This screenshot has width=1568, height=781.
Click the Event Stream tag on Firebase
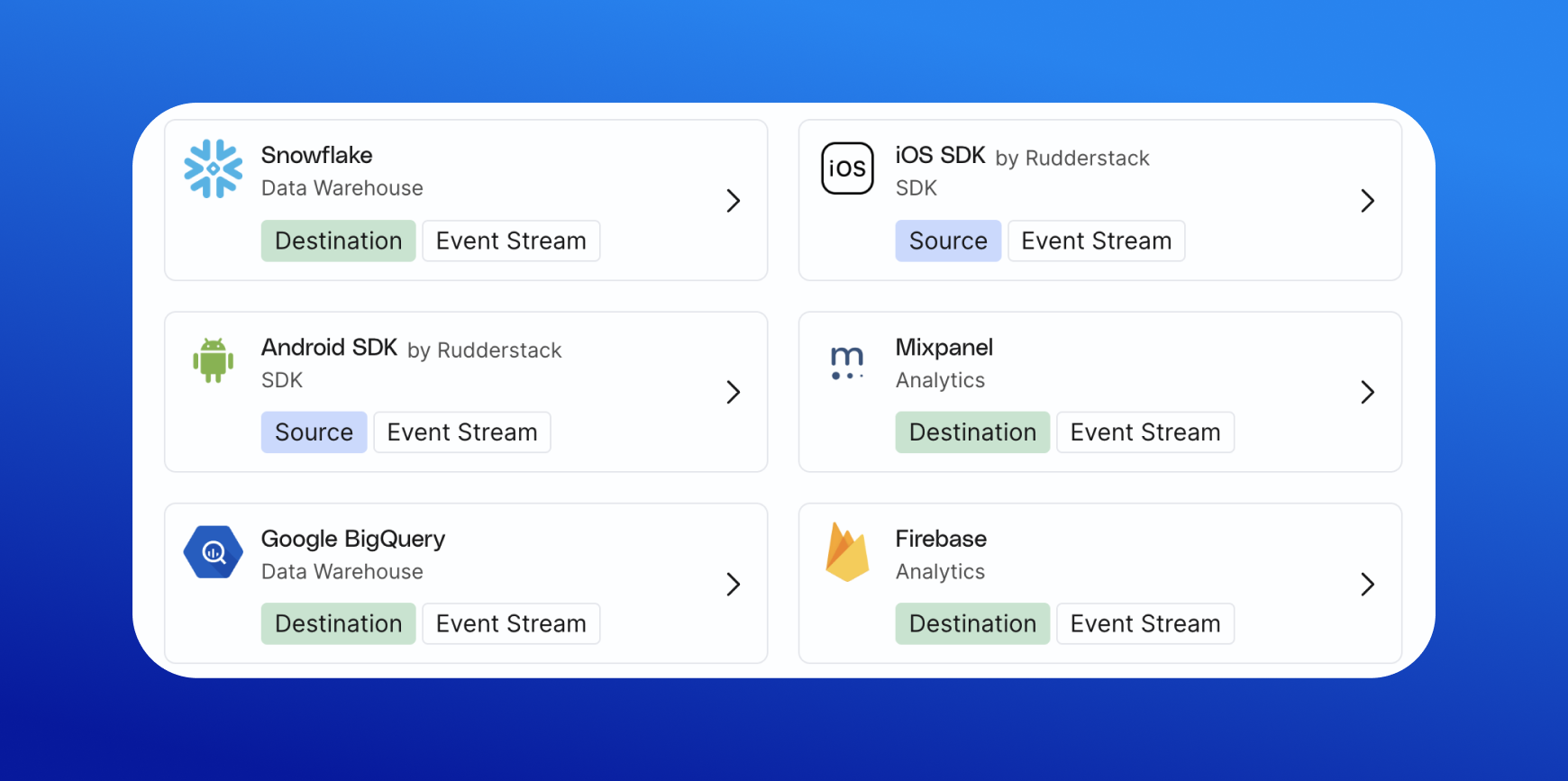click(x=1145, y=623)
